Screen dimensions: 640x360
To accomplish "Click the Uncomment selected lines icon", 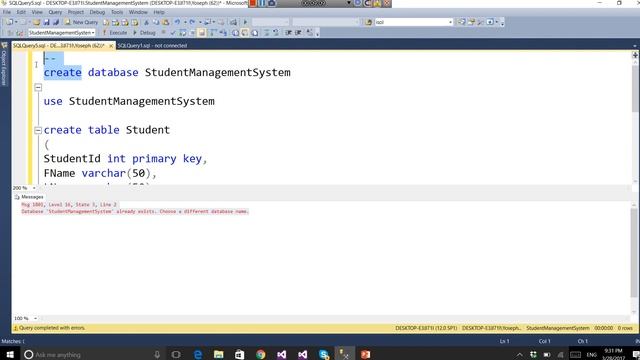I will [x=276, y=33].
